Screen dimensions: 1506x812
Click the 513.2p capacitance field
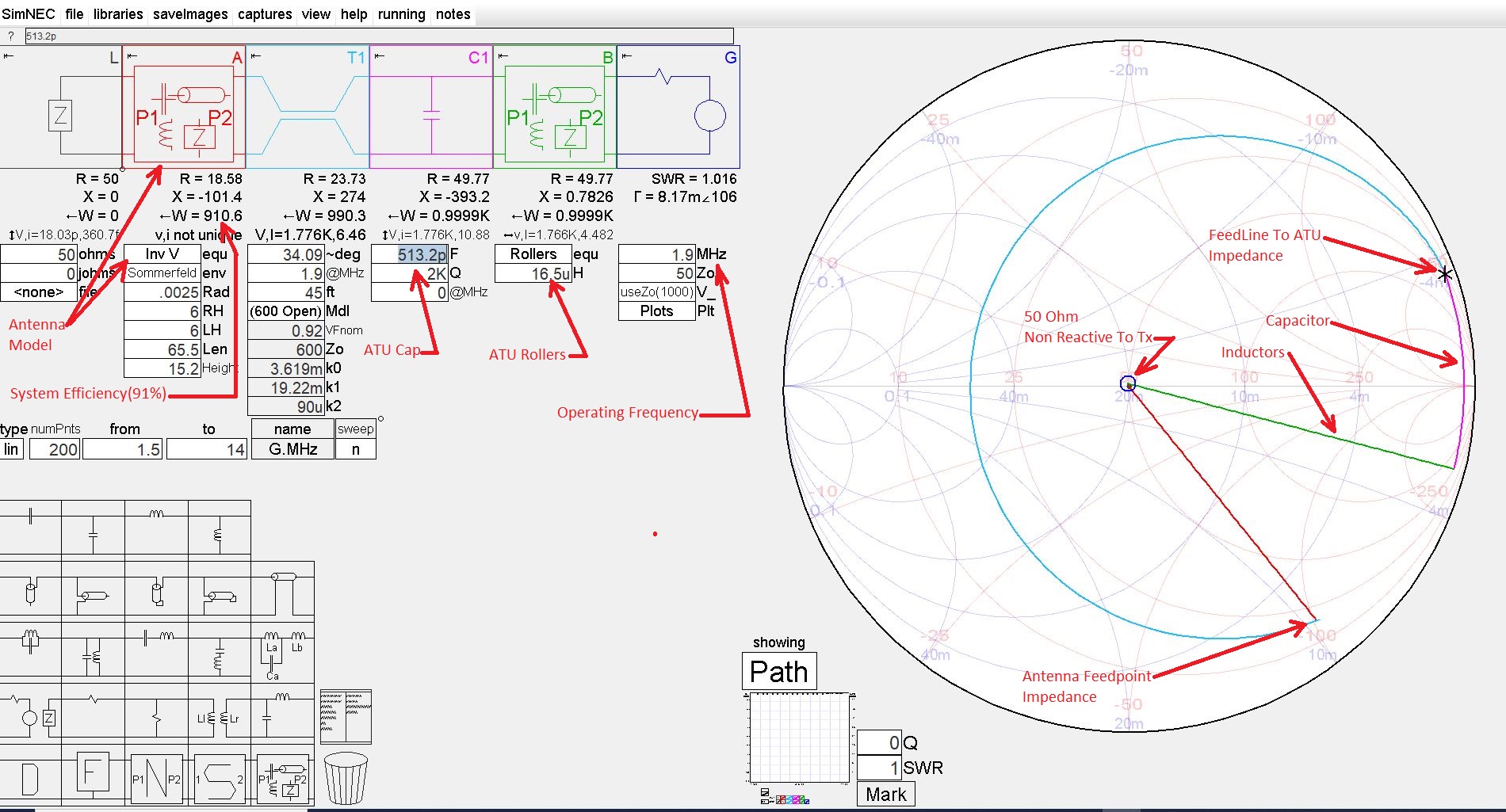click(x=411, y=254)
